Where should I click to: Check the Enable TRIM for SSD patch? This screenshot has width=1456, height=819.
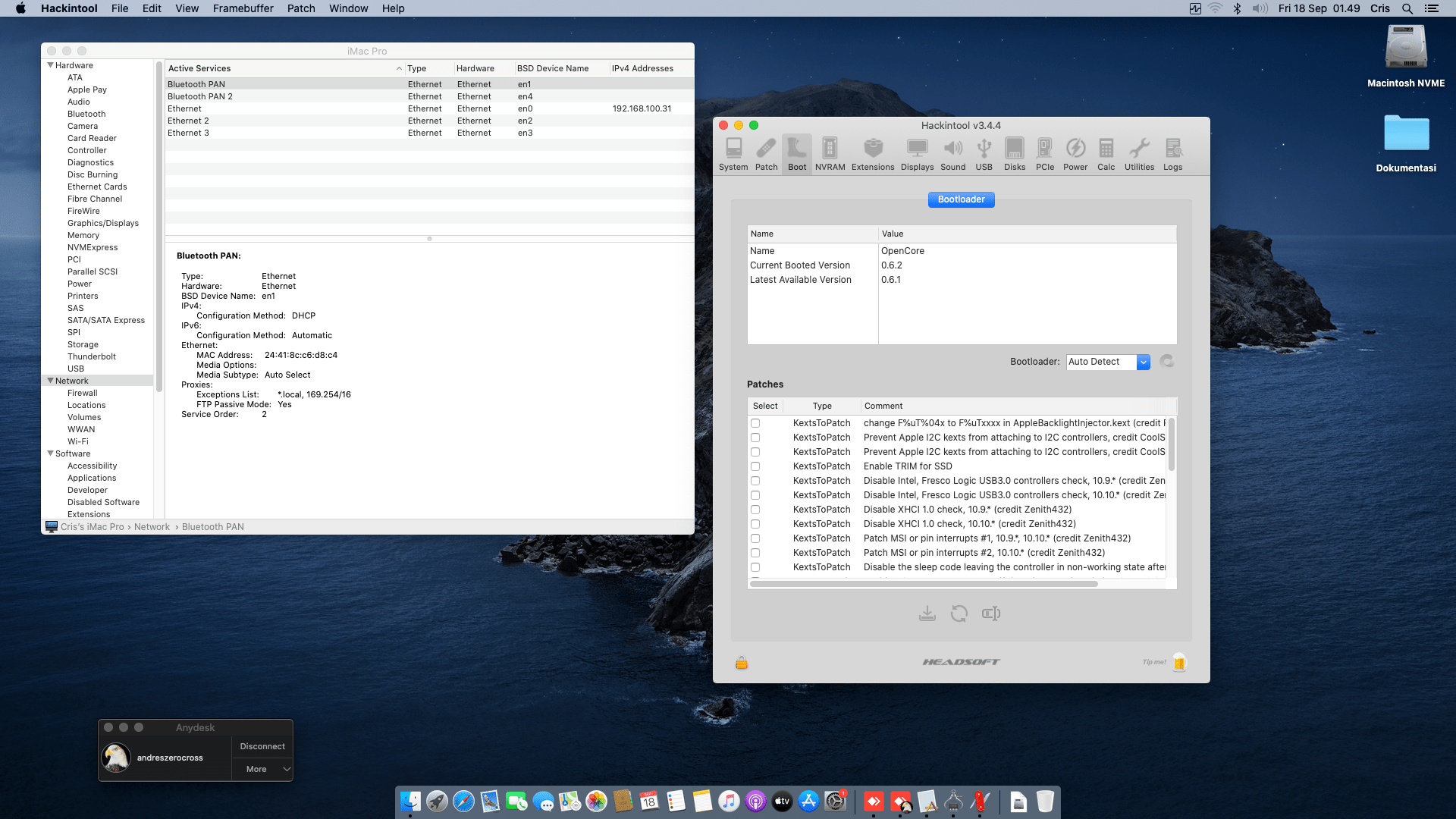pos(755,466)
